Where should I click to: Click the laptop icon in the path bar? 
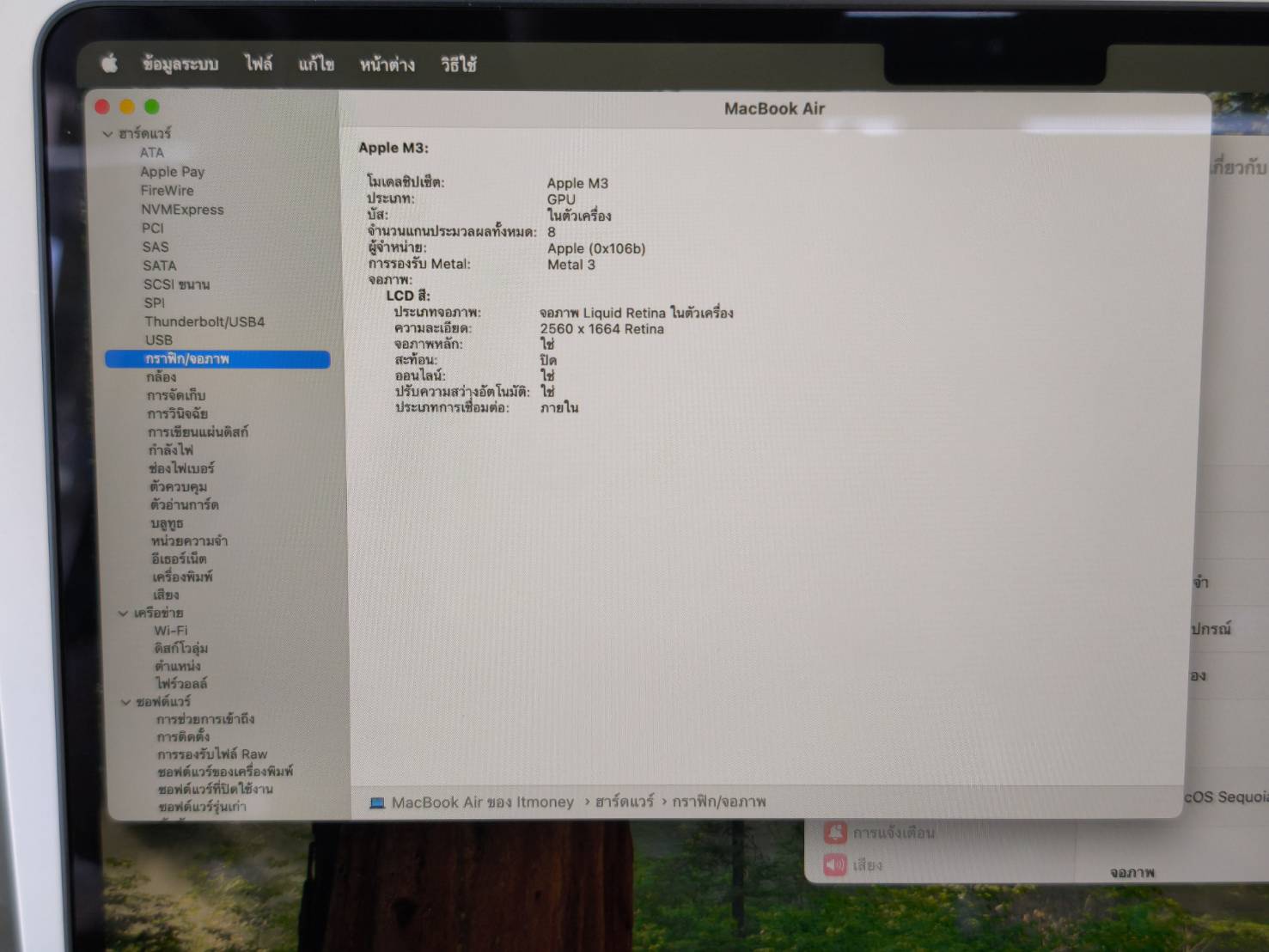coord(376,802)
